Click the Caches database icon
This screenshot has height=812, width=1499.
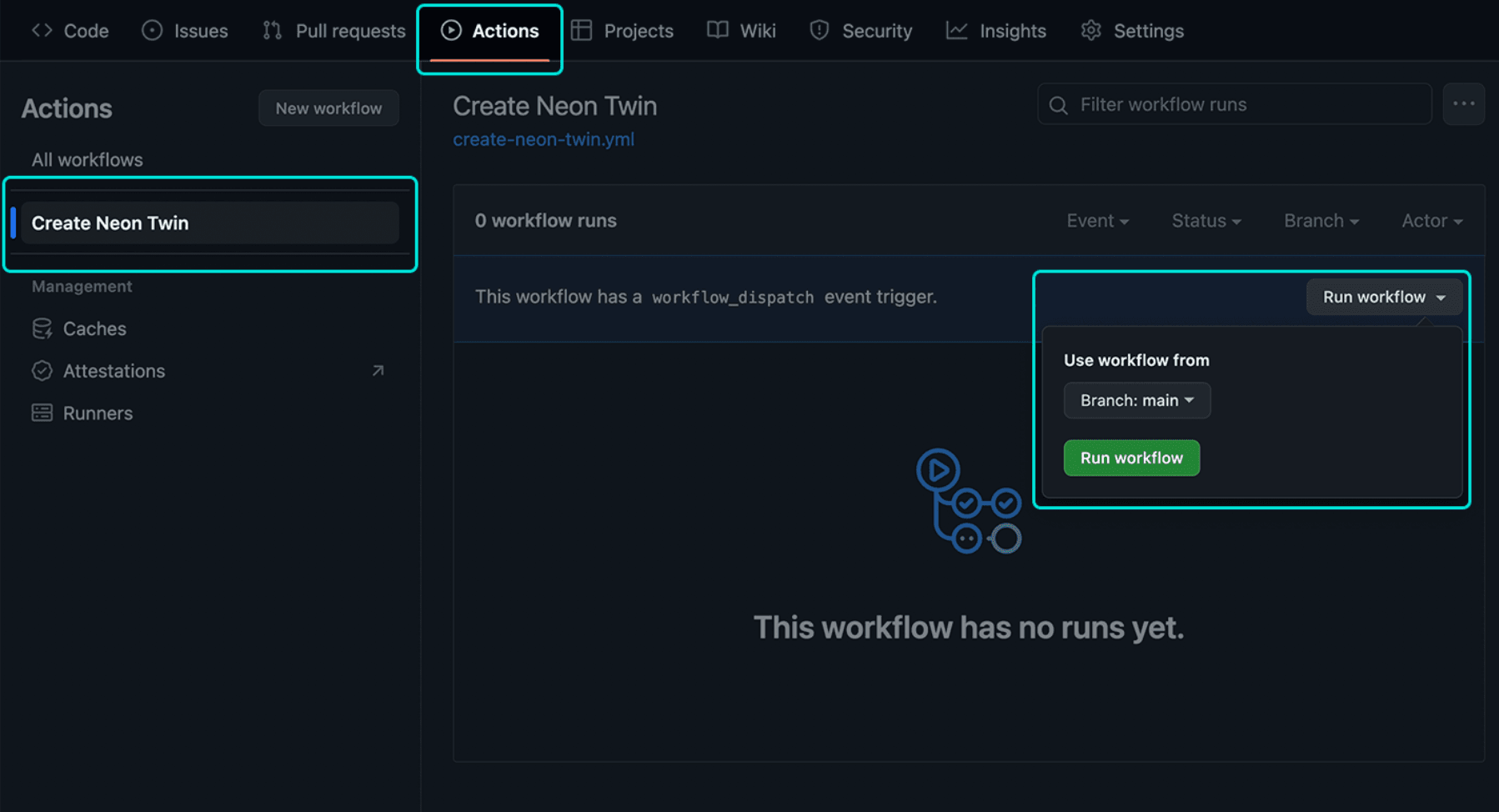42,328
